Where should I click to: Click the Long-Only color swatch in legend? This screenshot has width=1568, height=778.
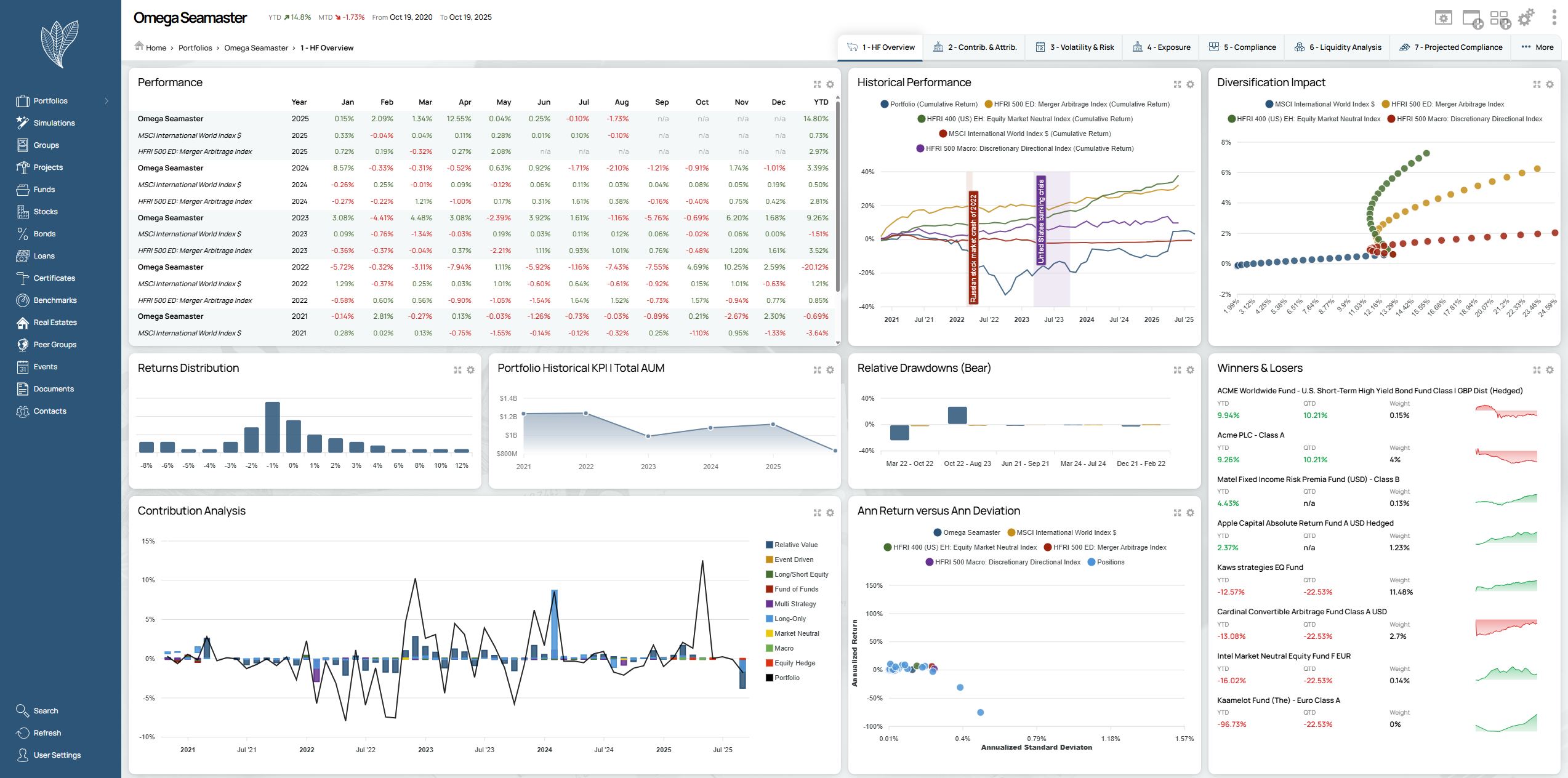pos(769,619)
